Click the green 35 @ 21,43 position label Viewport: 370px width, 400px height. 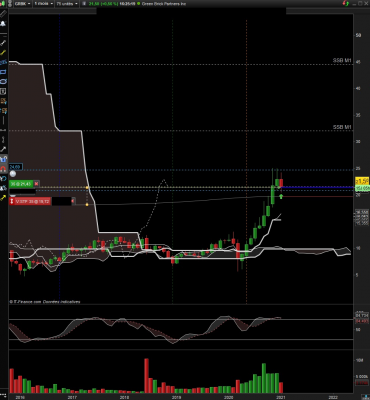(x=21, y=184)
